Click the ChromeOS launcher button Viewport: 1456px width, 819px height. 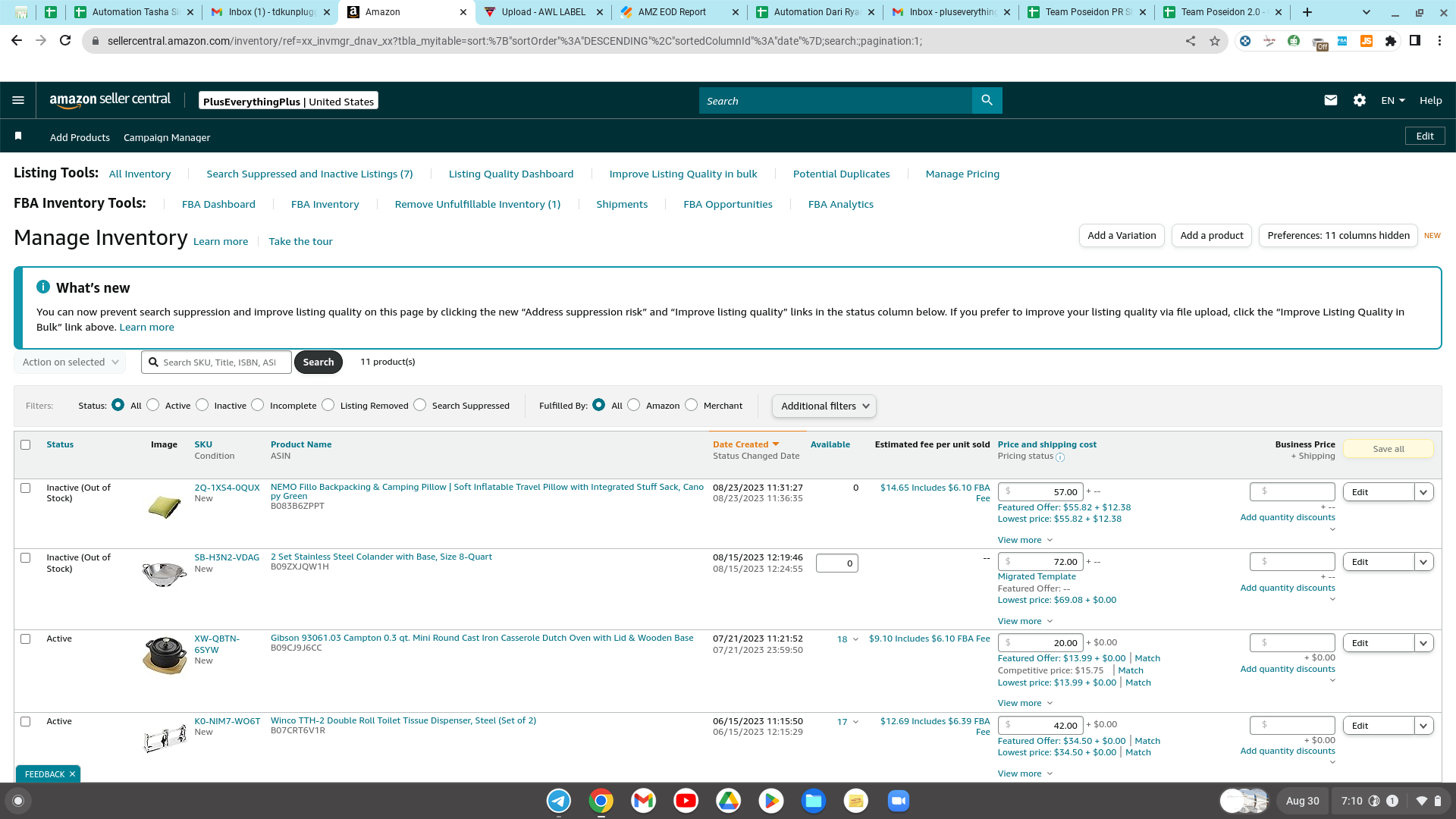click(19, 801)
